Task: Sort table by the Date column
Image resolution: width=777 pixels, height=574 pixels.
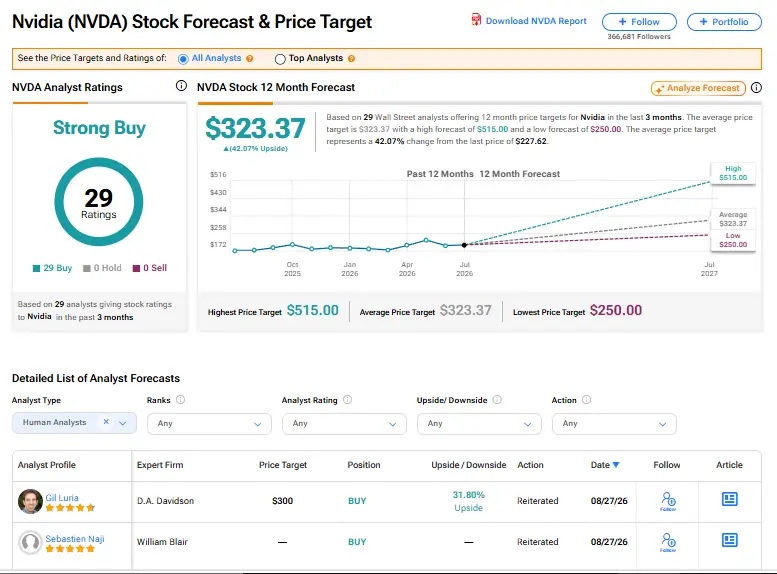Action: [x=605, y=465]
